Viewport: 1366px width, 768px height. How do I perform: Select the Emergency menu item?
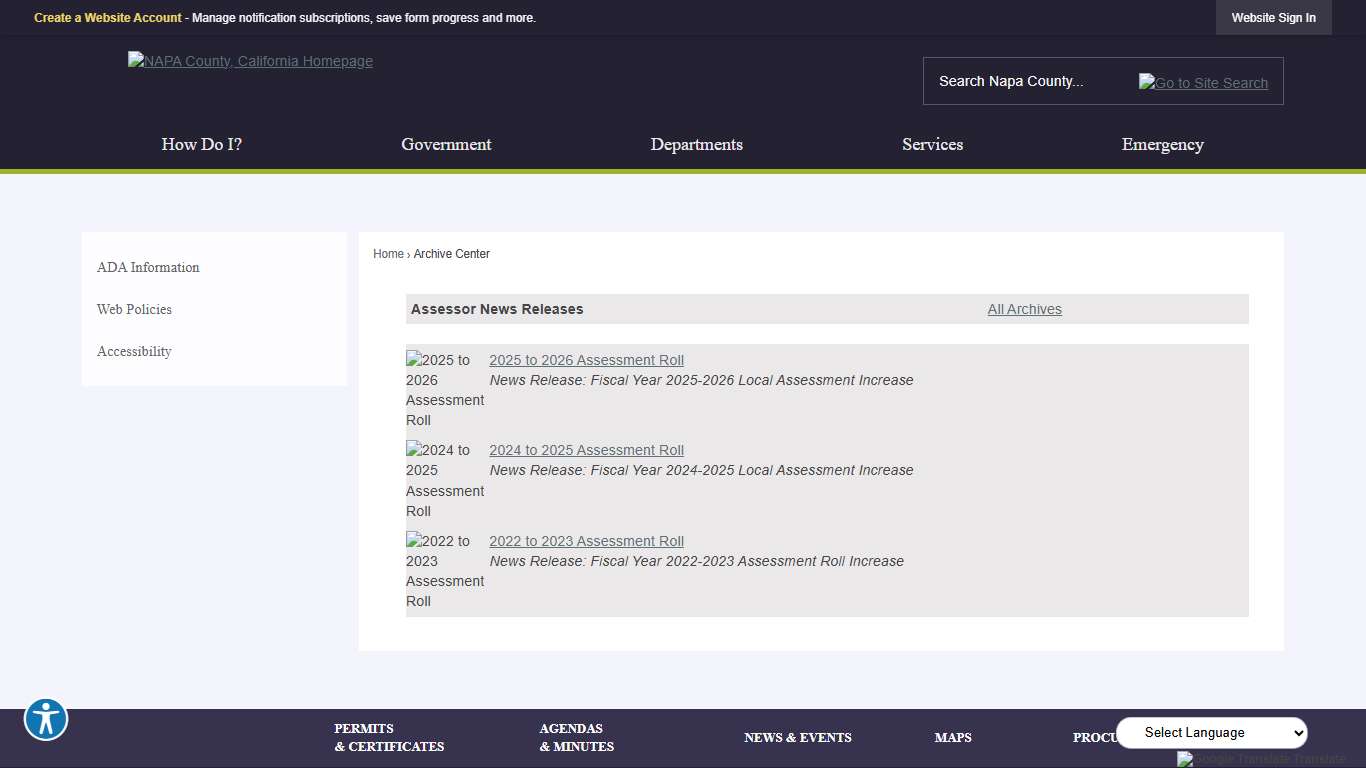[1162, 144]
